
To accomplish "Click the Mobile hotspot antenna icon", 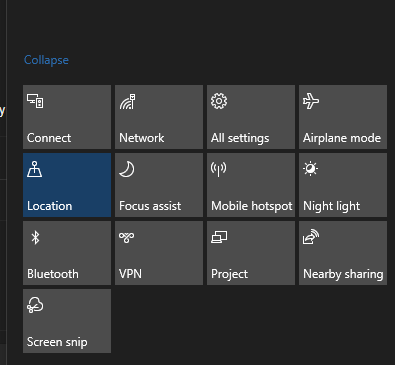I will pyautogui.click(x=219, y=169).
